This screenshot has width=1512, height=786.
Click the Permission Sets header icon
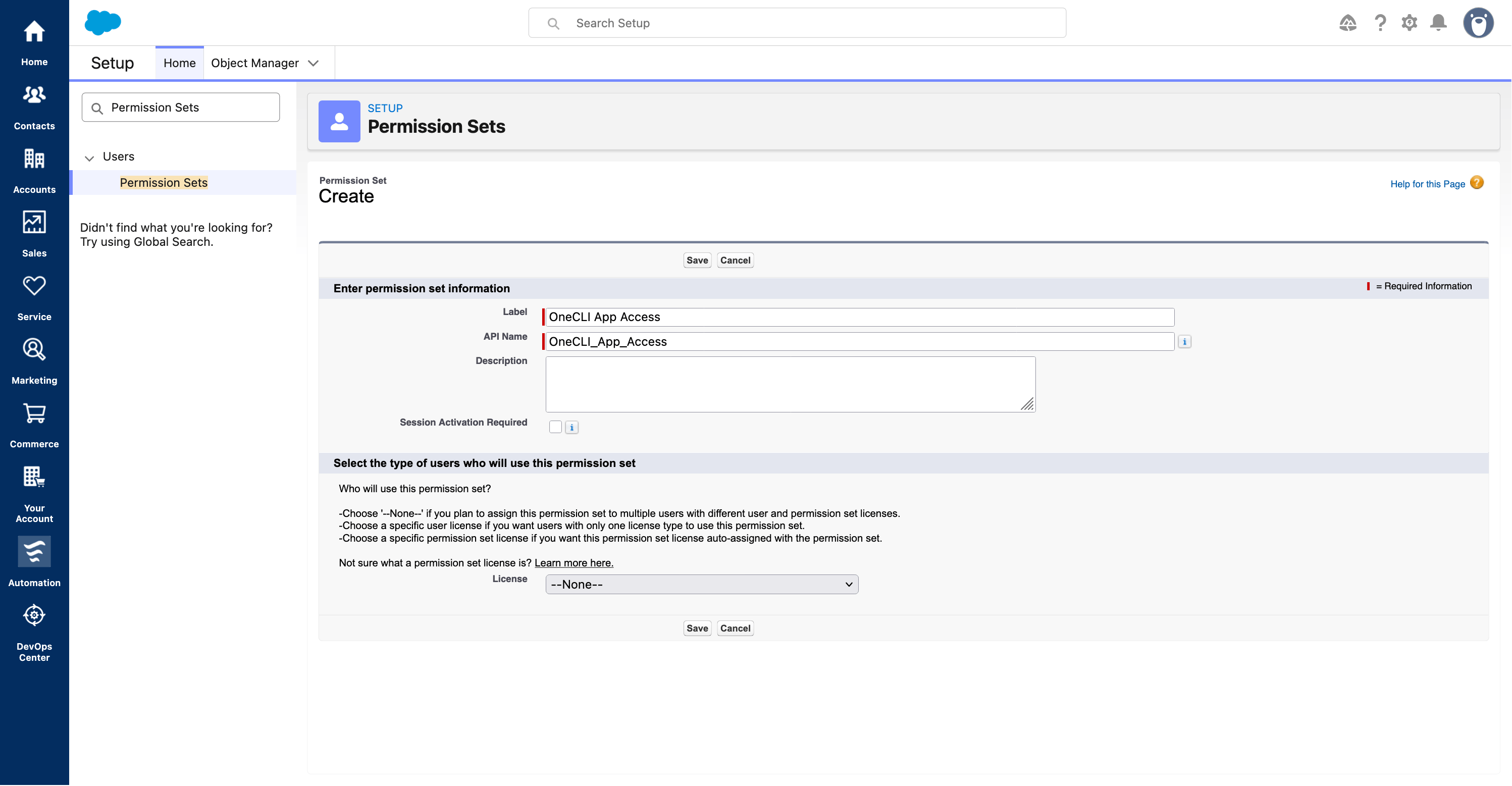pyautogui.click(x=339, y=121)
